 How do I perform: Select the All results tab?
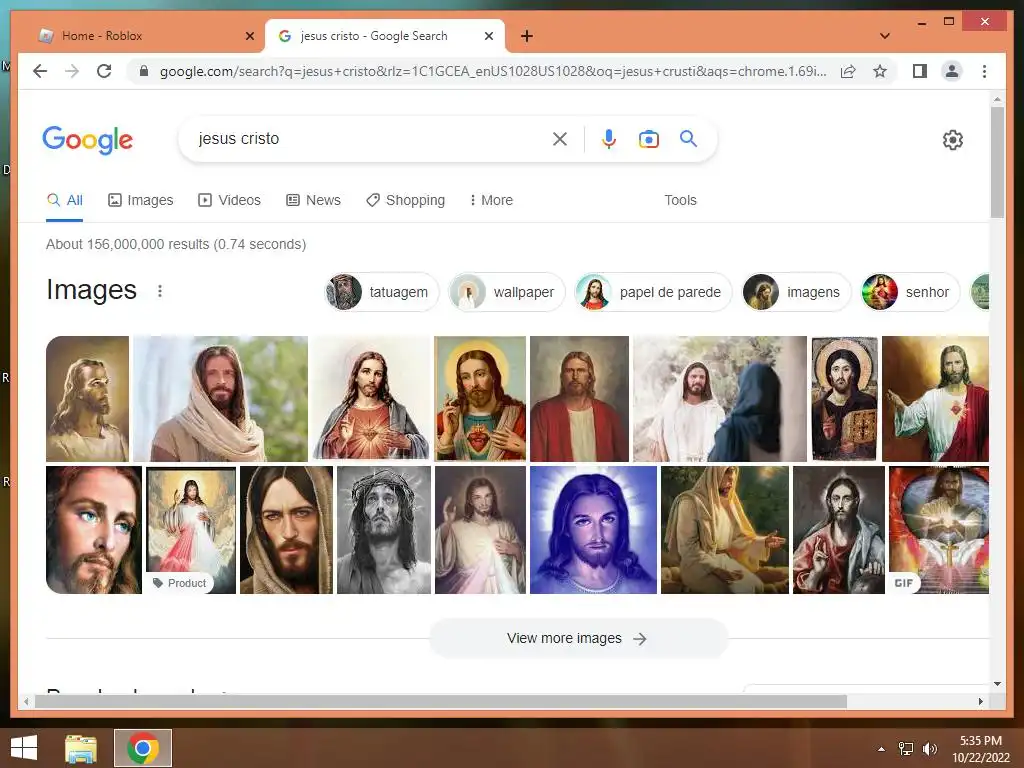(65, 200)
